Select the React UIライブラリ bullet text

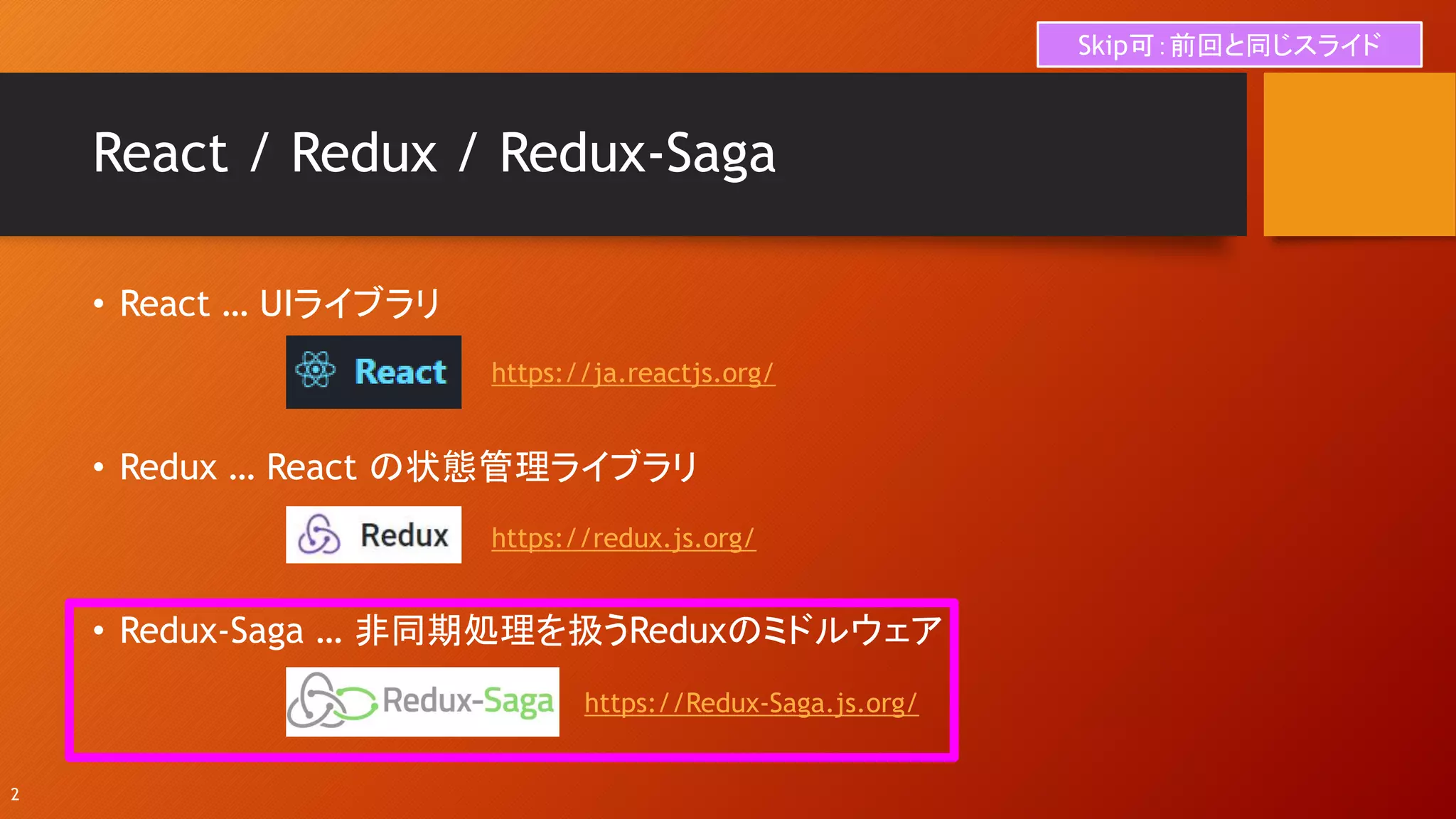tap(280, 304)
